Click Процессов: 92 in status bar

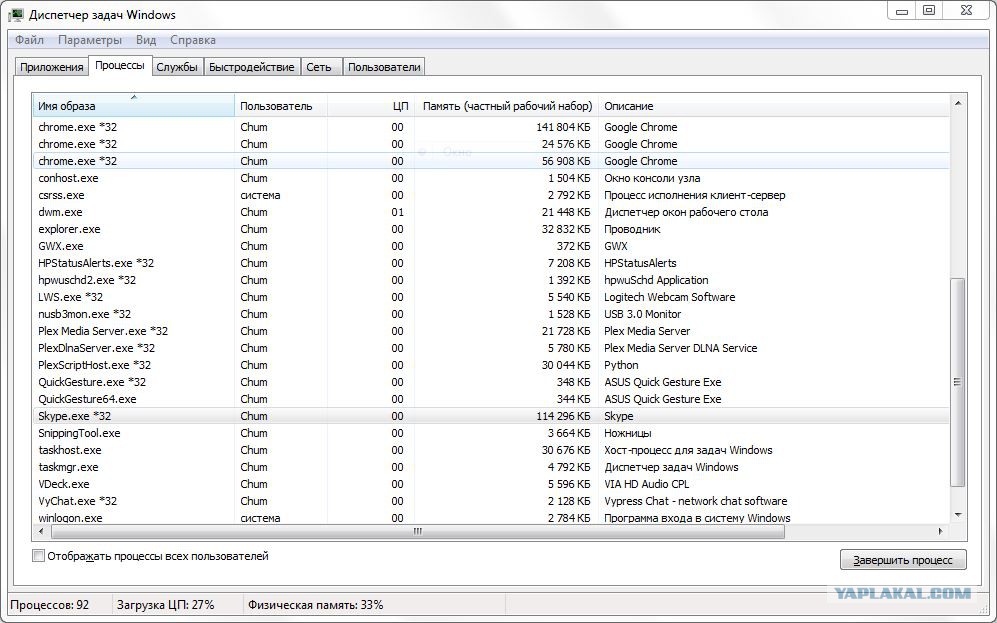point(50,605)
